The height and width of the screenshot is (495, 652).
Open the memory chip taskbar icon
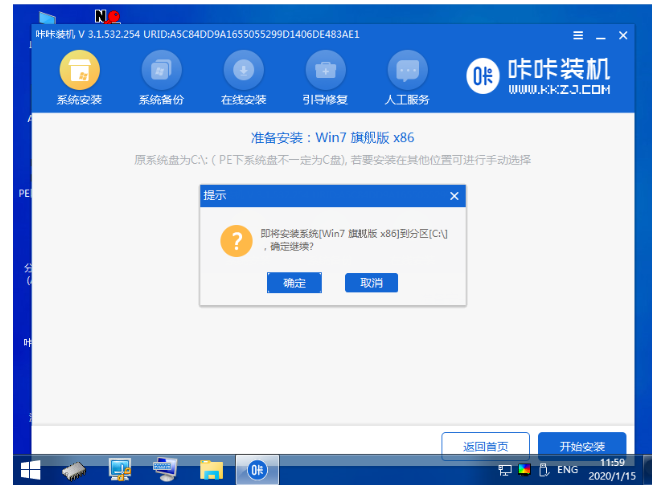pos(74,470)
